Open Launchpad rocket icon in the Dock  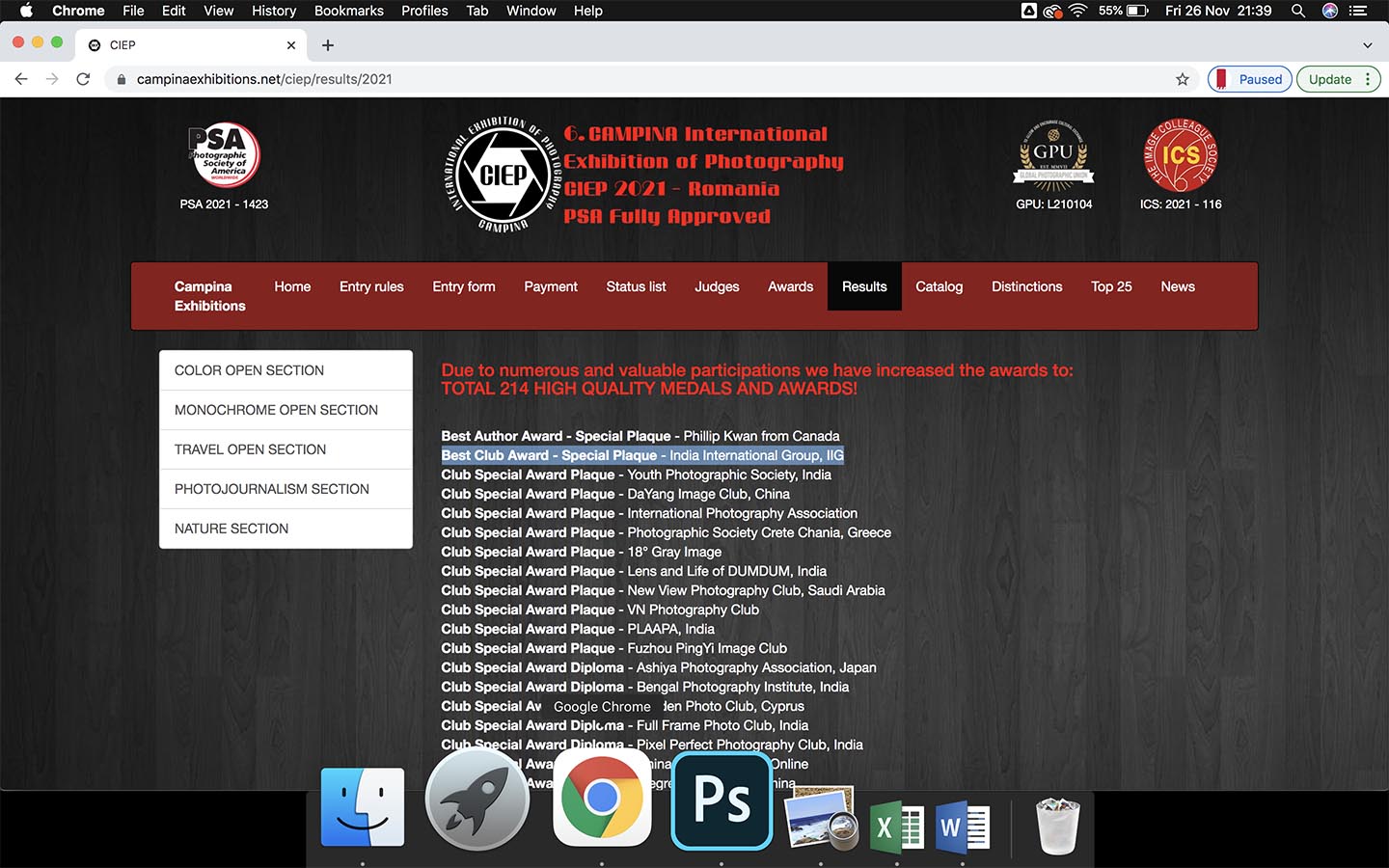point(477,800)
